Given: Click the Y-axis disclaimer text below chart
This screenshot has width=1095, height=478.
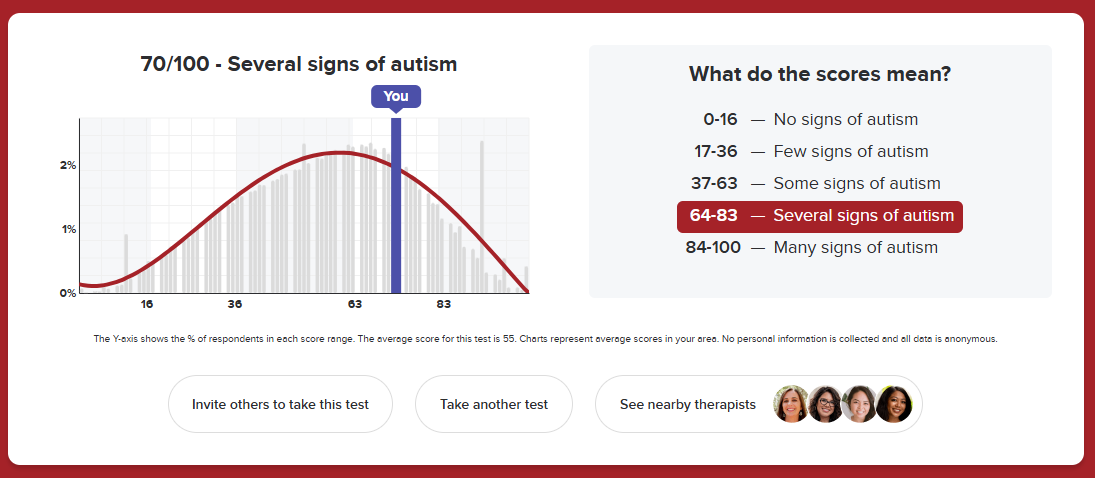Looking at the screenshot, I should (546, 339).
